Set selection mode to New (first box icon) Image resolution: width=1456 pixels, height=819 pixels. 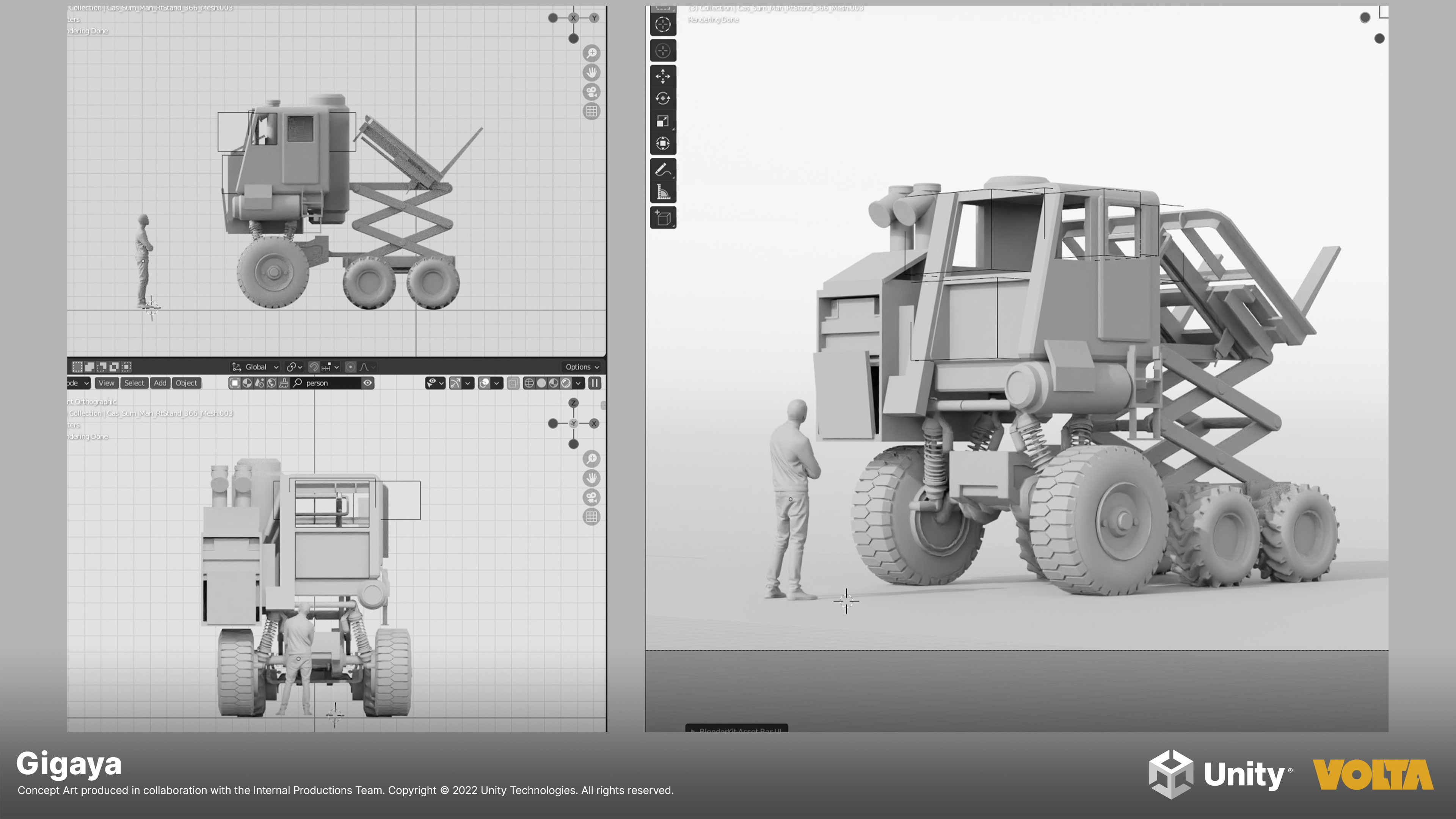pos(77,367)
